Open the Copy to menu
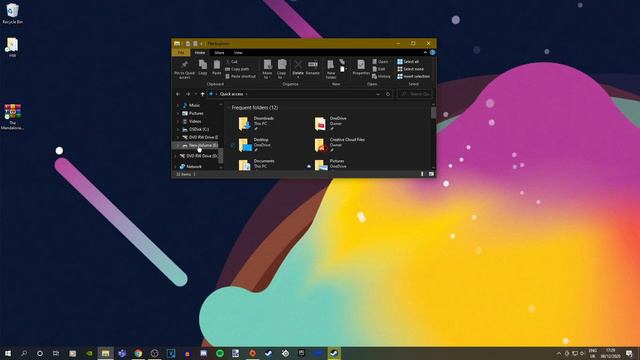640x360 pixels. point(282,69)
